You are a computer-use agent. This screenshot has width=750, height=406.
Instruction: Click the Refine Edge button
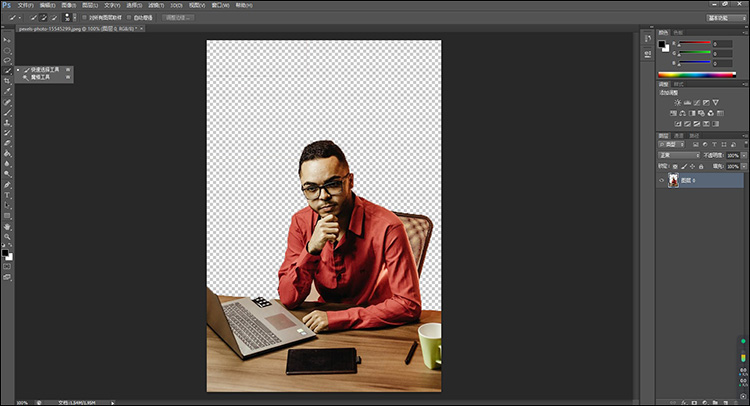click(x=178, y=18)
